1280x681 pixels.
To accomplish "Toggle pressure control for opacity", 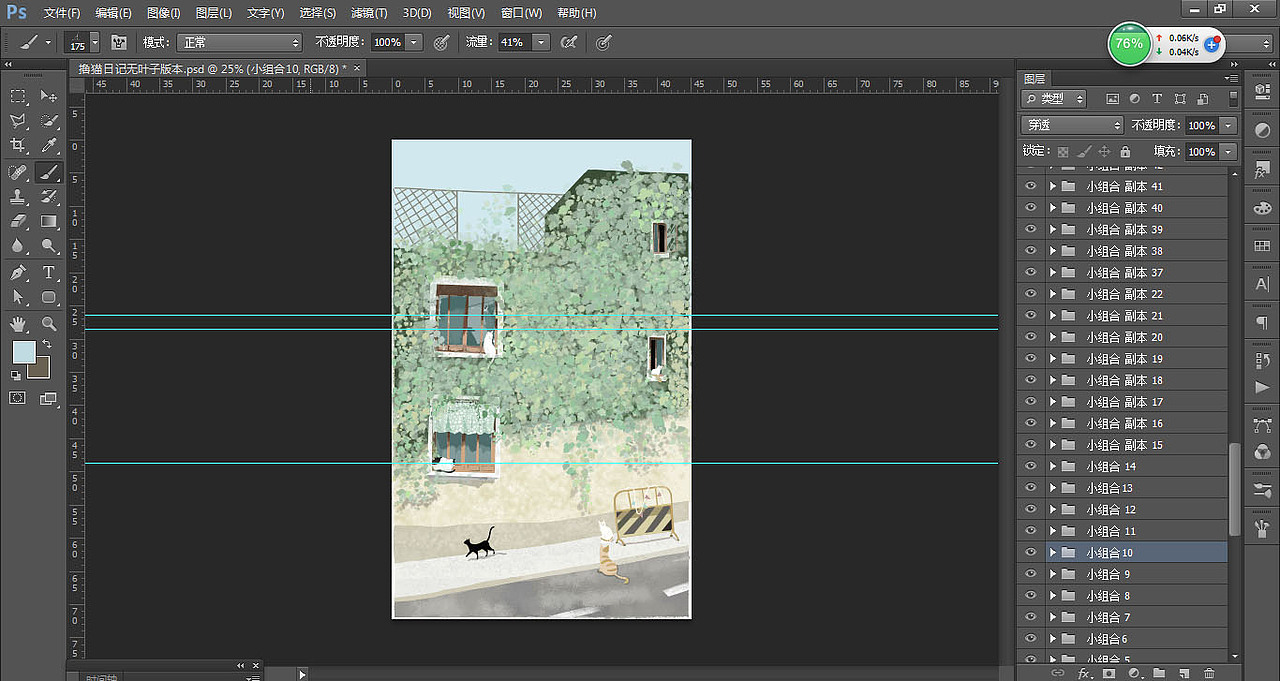I will (x=441, y=42).
